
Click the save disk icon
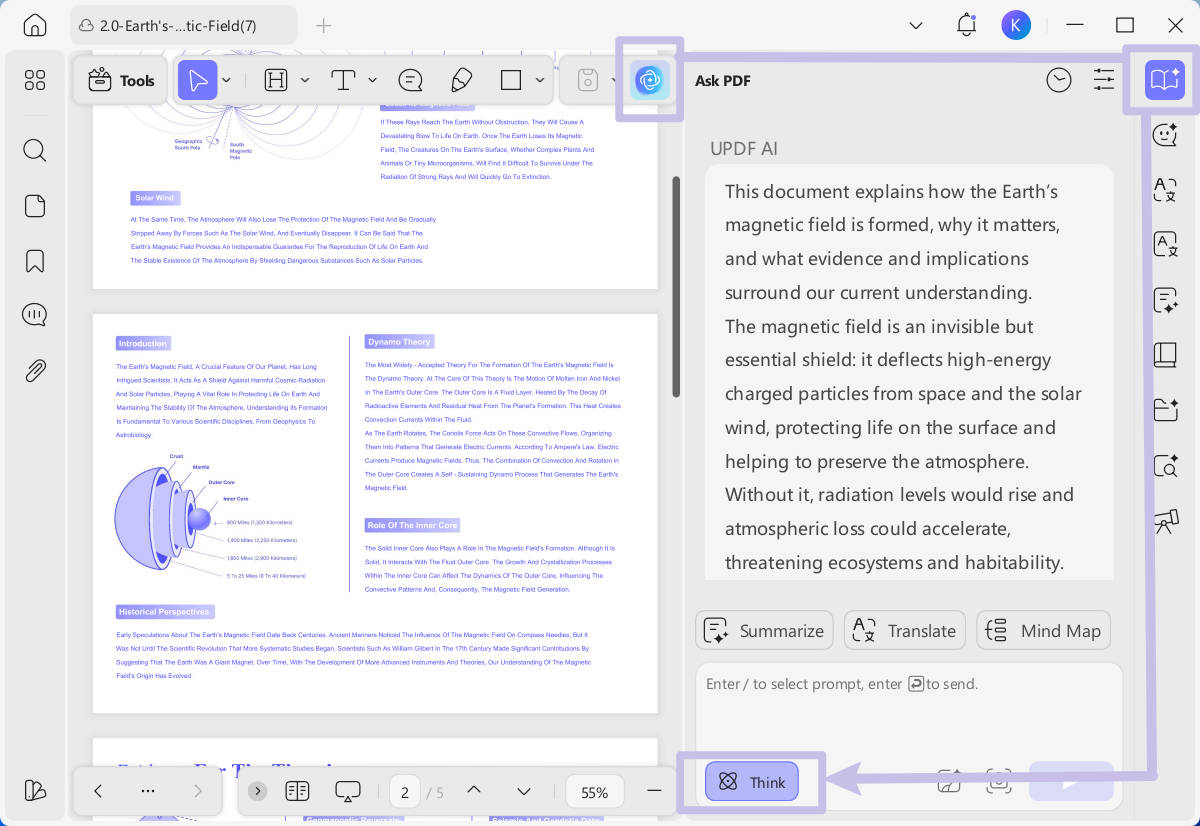coord(588,80)
